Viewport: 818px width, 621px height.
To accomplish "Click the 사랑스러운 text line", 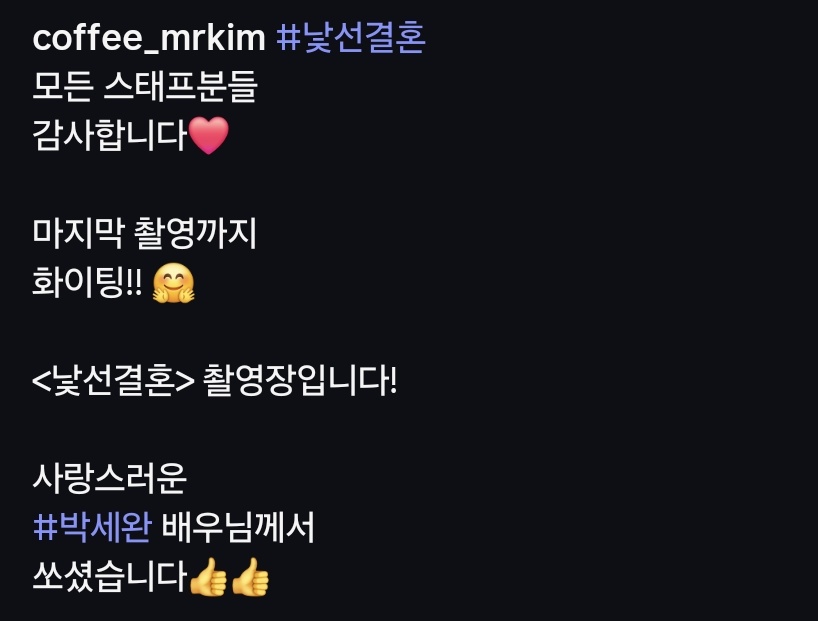I will (110, 479).
